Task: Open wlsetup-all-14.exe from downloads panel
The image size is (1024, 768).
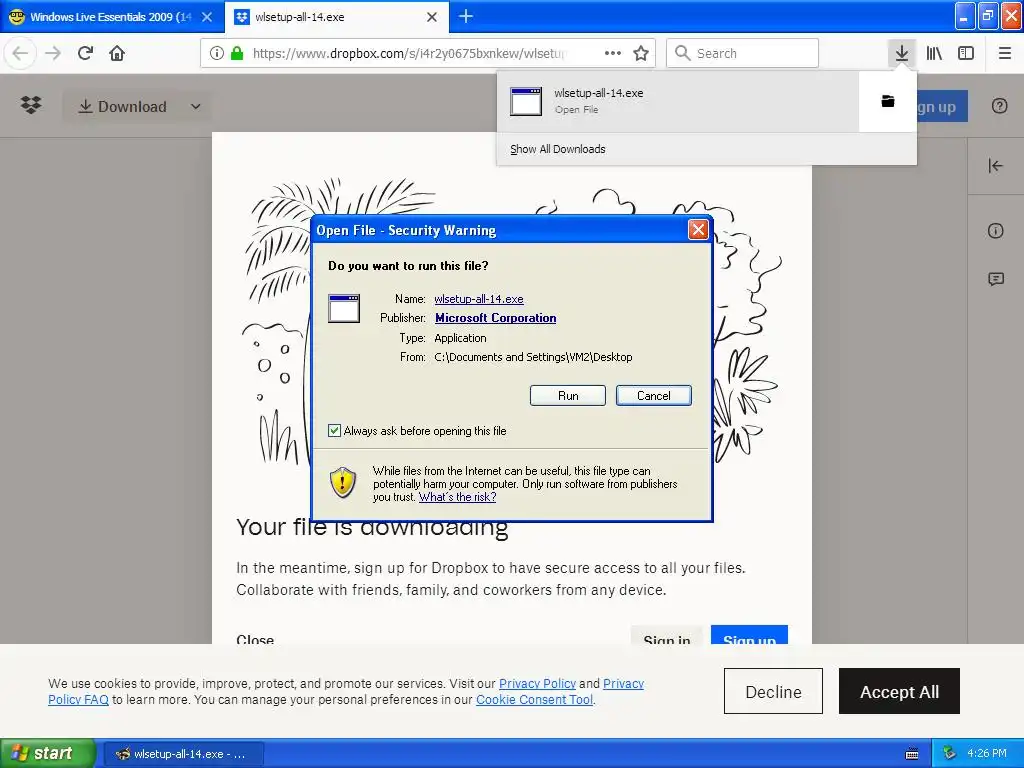Action: click(678, 101)
